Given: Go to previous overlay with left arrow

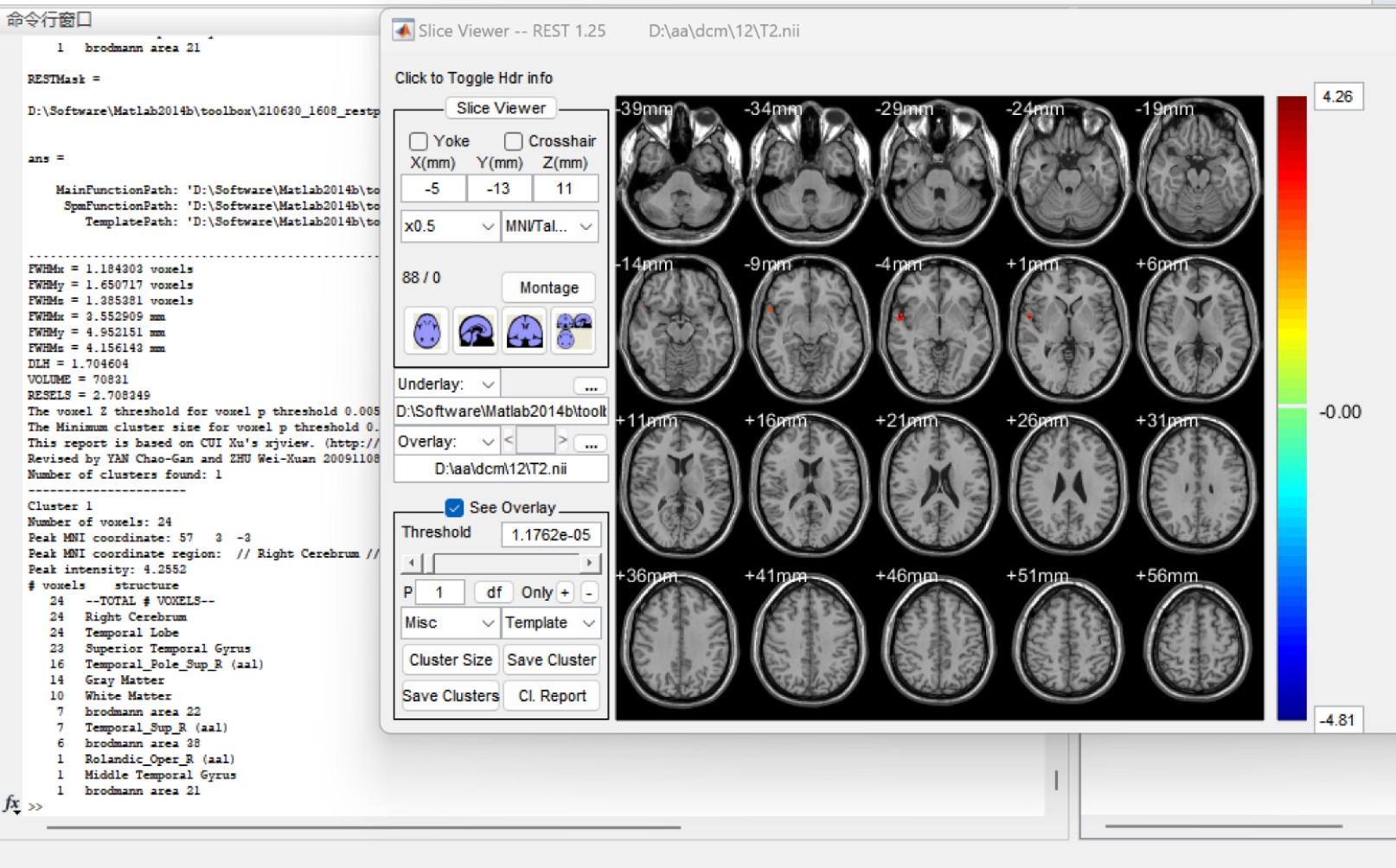Looking at the screenshot, I should pos(509,441).
